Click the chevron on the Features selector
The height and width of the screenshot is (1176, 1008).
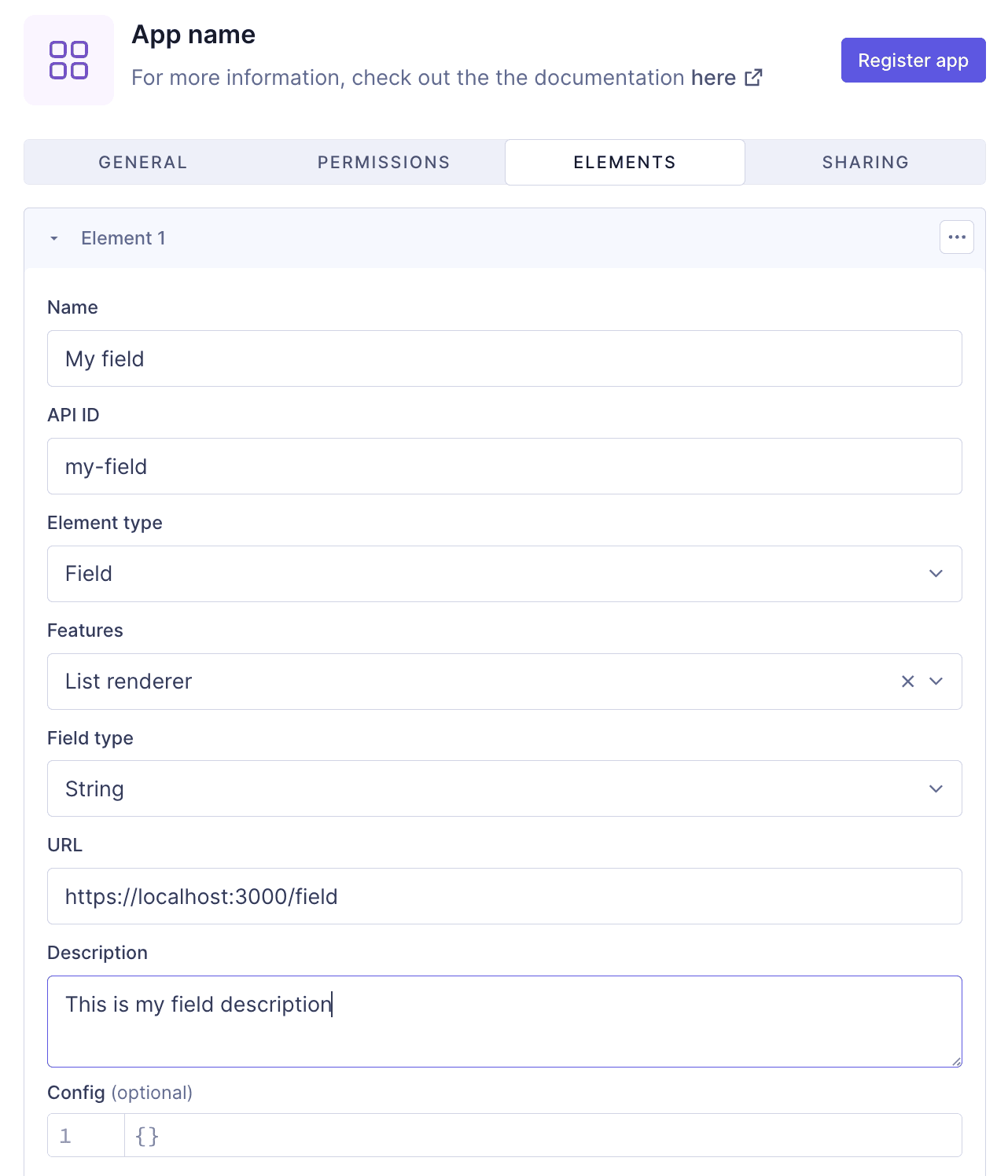[x=935, y=682]
